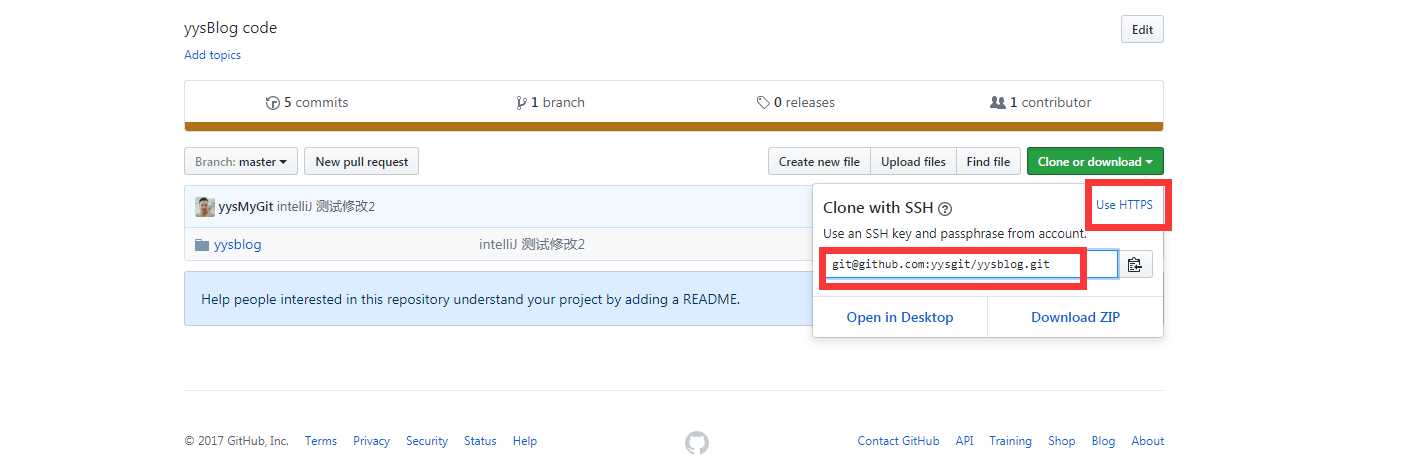1408x466 pixels.
Task: Click the language color bar
Action: pos(674,127)
